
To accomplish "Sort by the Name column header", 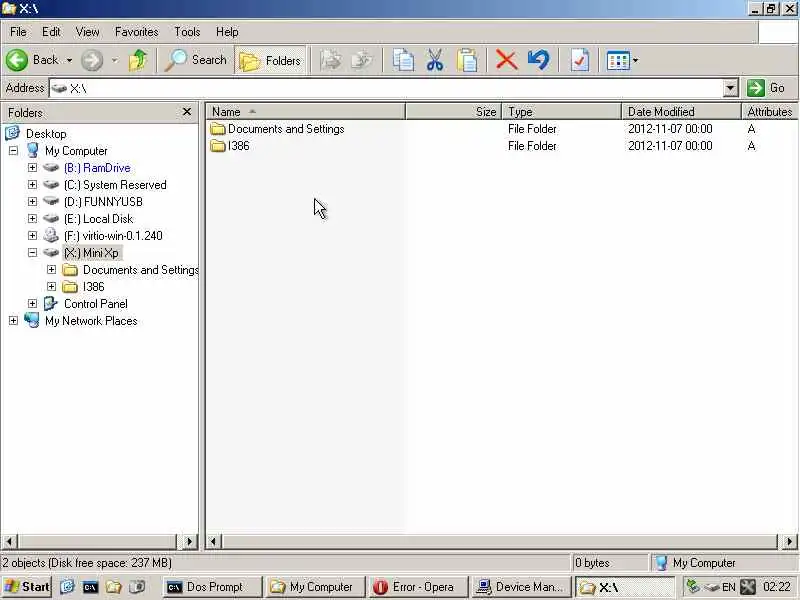I will (306, 112).
